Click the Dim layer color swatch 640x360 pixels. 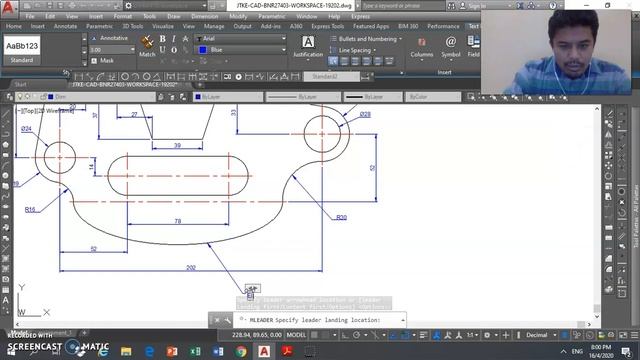point(51,97)
